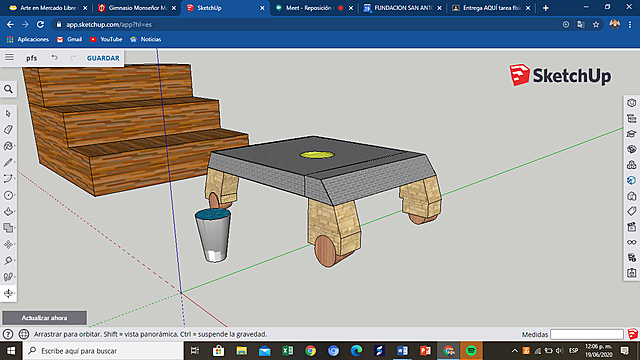Select the Circle shape tool
This screenshot has width=640, height=360.
pyautogui.click(x=8, y=195)
